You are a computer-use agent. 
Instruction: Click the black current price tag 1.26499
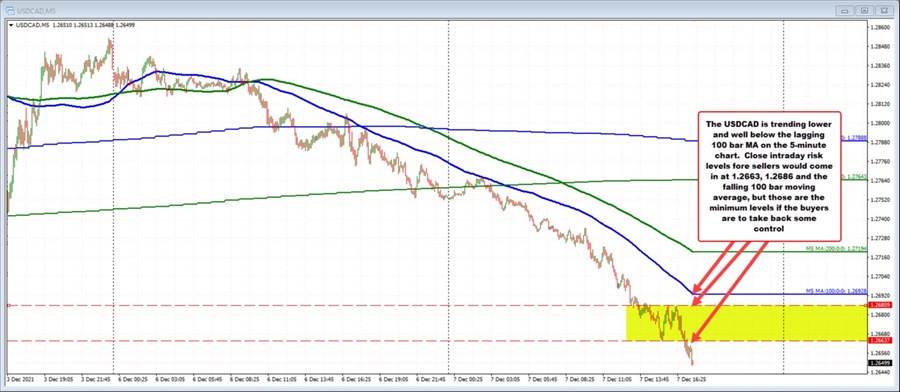coord(879,363)
